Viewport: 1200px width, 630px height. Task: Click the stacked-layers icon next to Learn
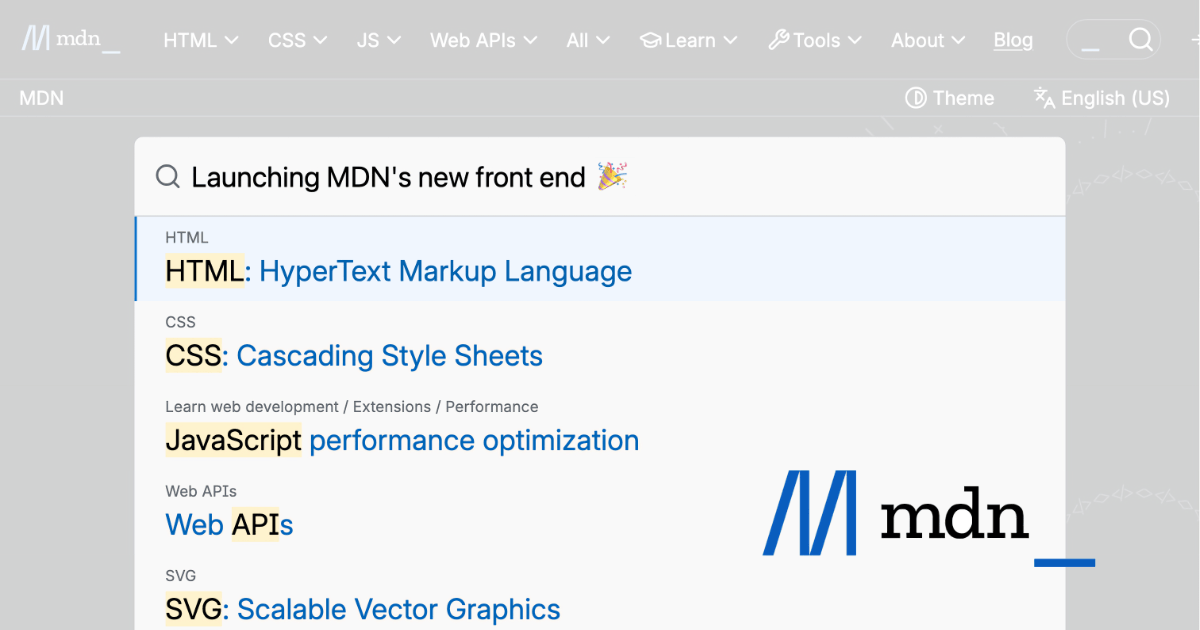649,40
